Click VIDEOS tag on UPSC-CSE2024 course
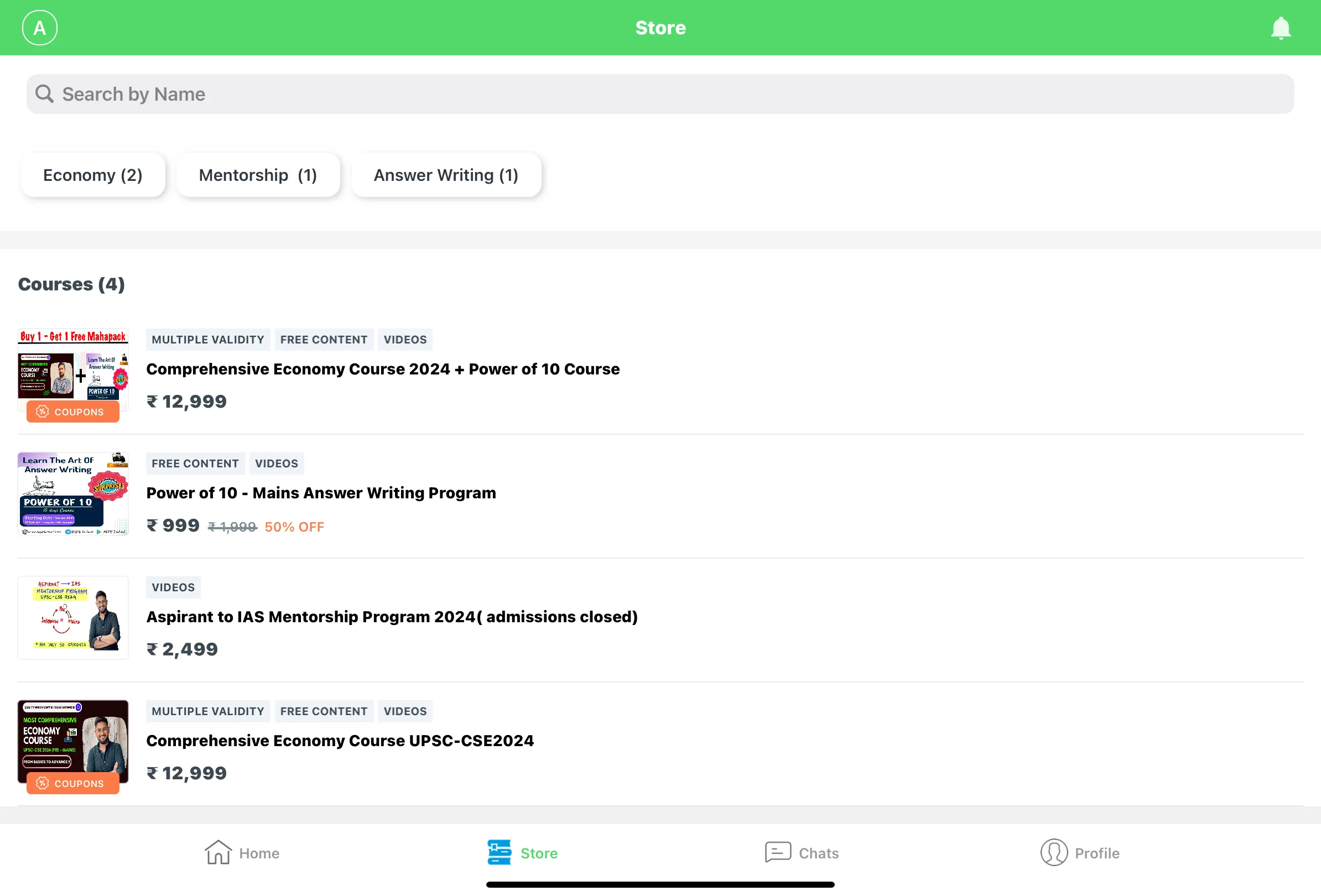1321x896 pixels. pyautogui.click(x=405, y=711)
